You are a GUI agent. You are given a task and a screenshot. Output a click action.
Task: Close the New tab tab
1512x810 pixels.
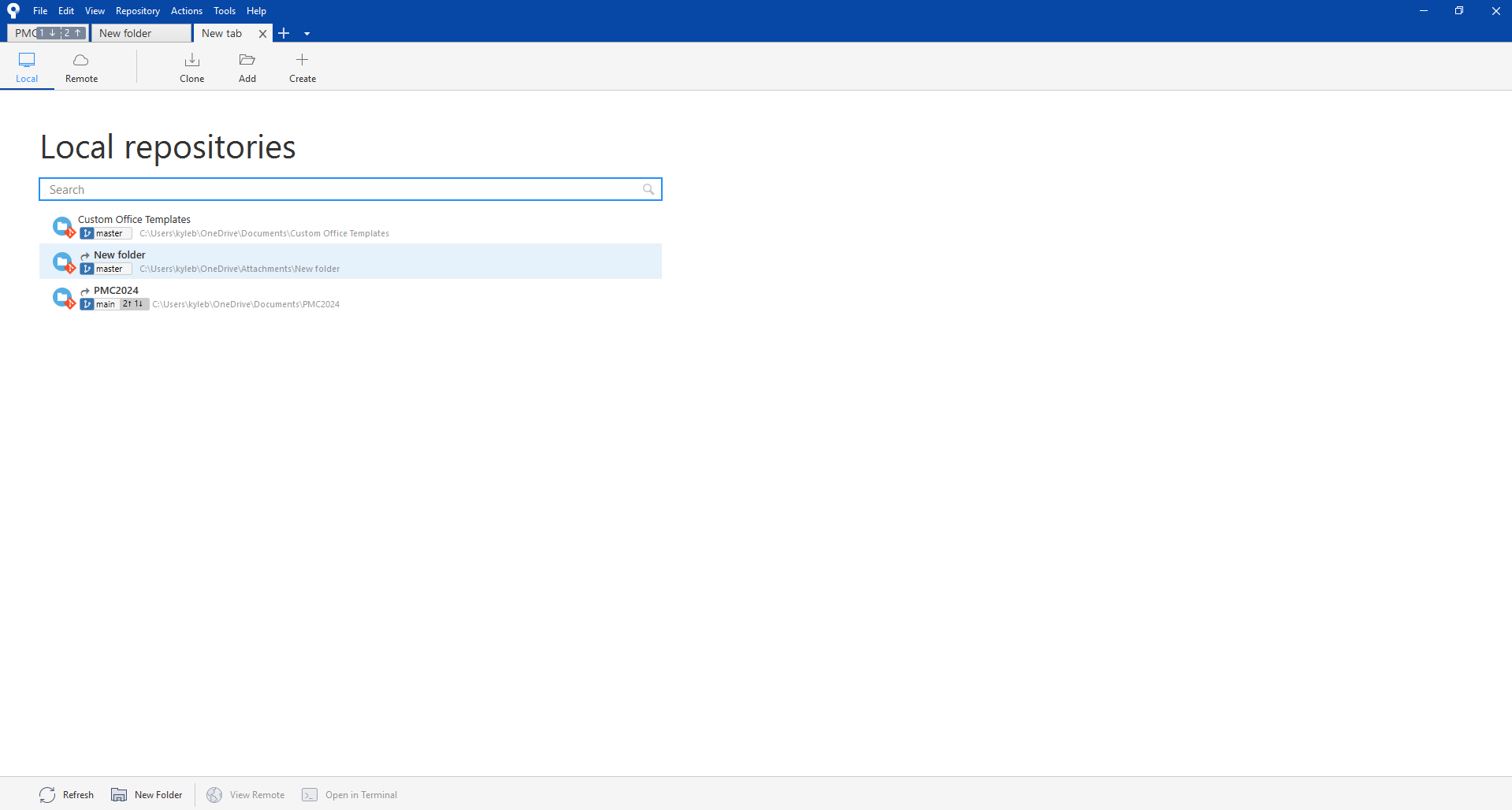point(263,34)
